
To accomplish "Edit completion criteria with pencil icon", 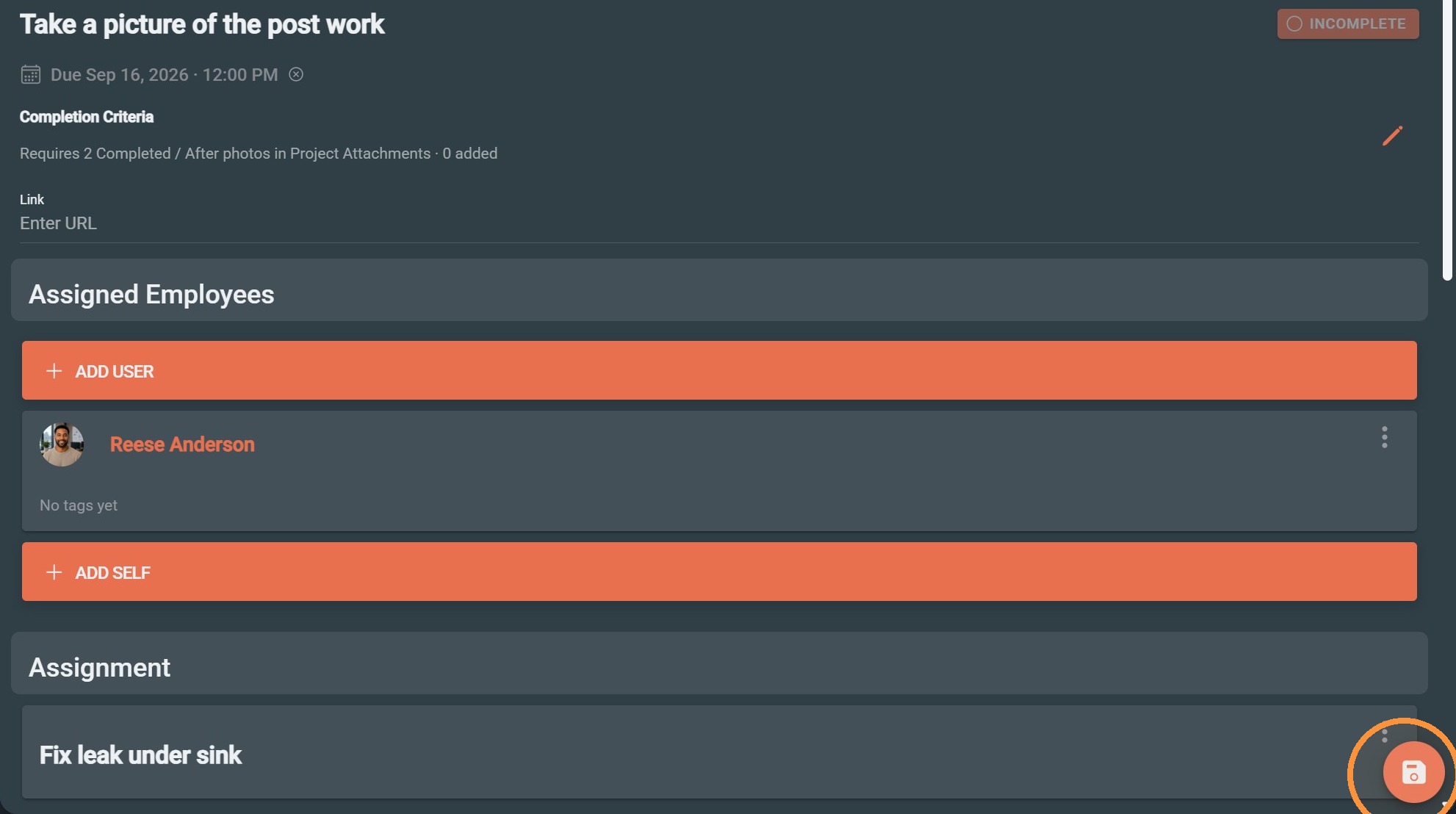I will 1392,136.
